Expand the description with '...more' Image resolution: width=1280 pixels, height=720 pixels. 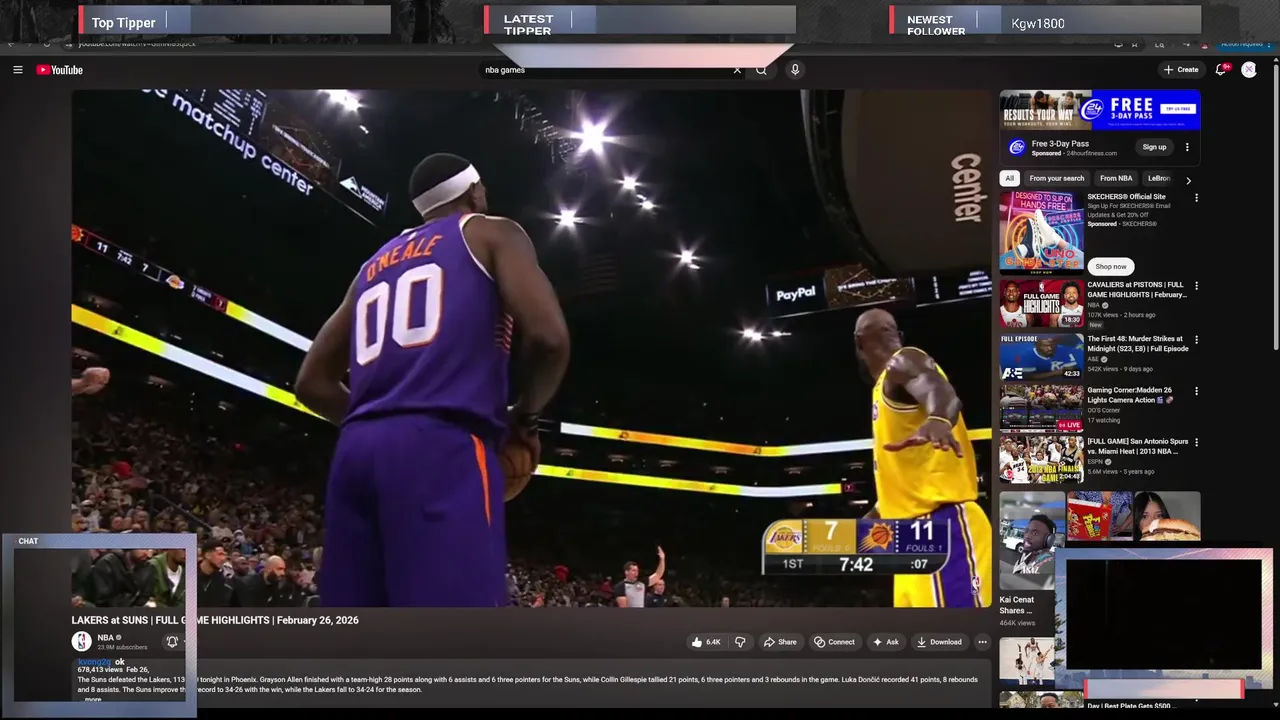(x=91, y=699)
